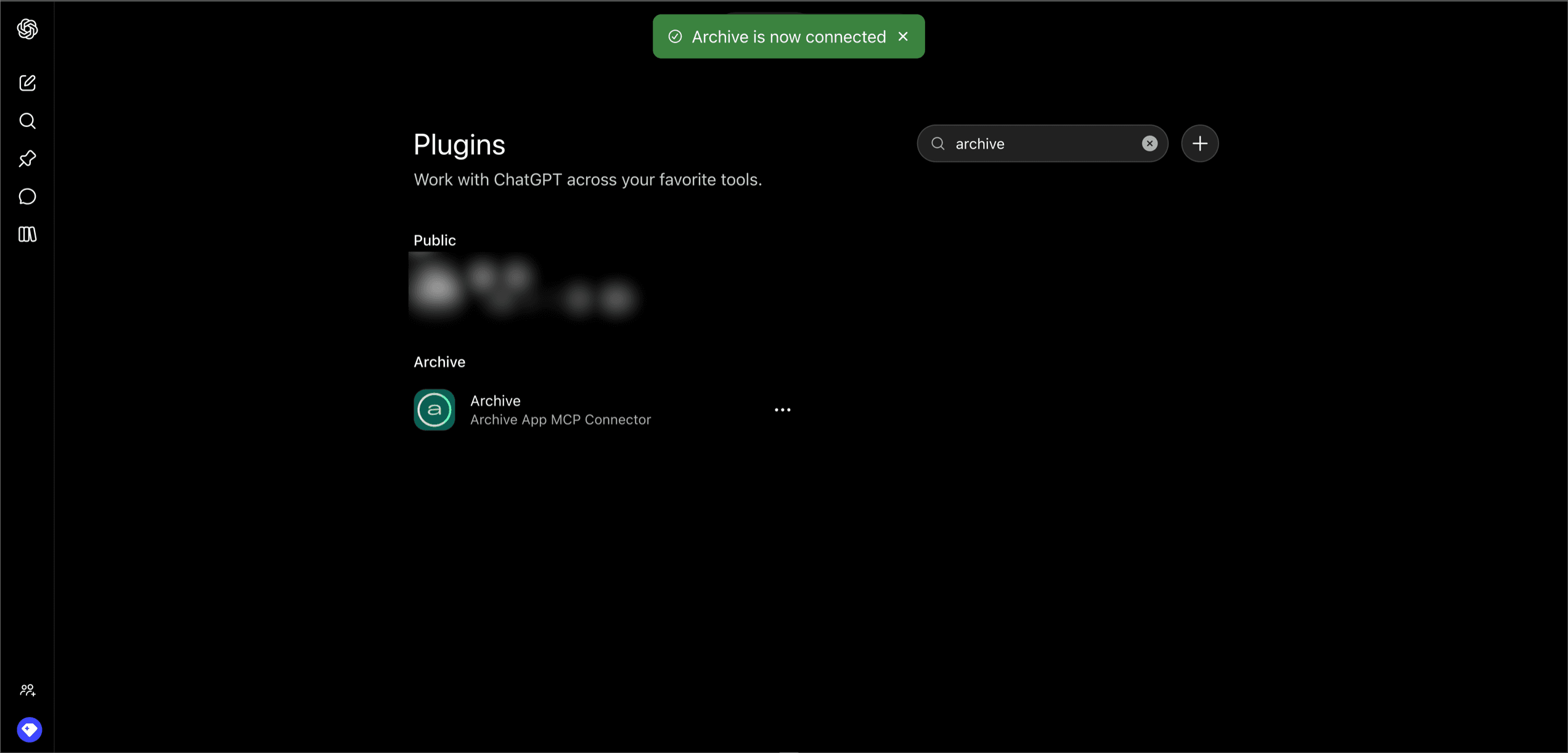Open the Archive plugin's name text

495,401
